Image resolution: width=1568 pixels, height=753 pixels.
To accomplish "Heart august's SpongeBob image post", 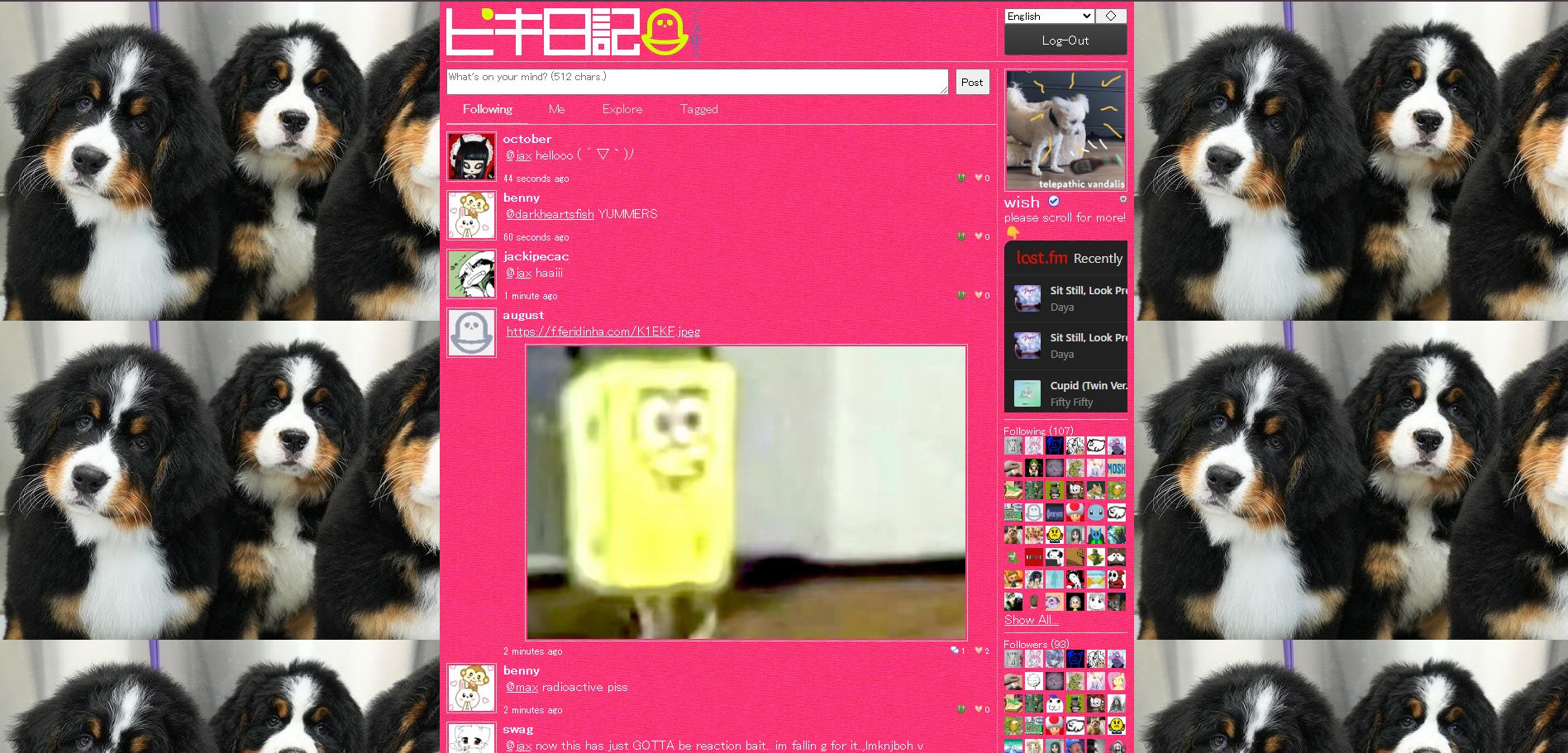I will [x=979, y=651].
